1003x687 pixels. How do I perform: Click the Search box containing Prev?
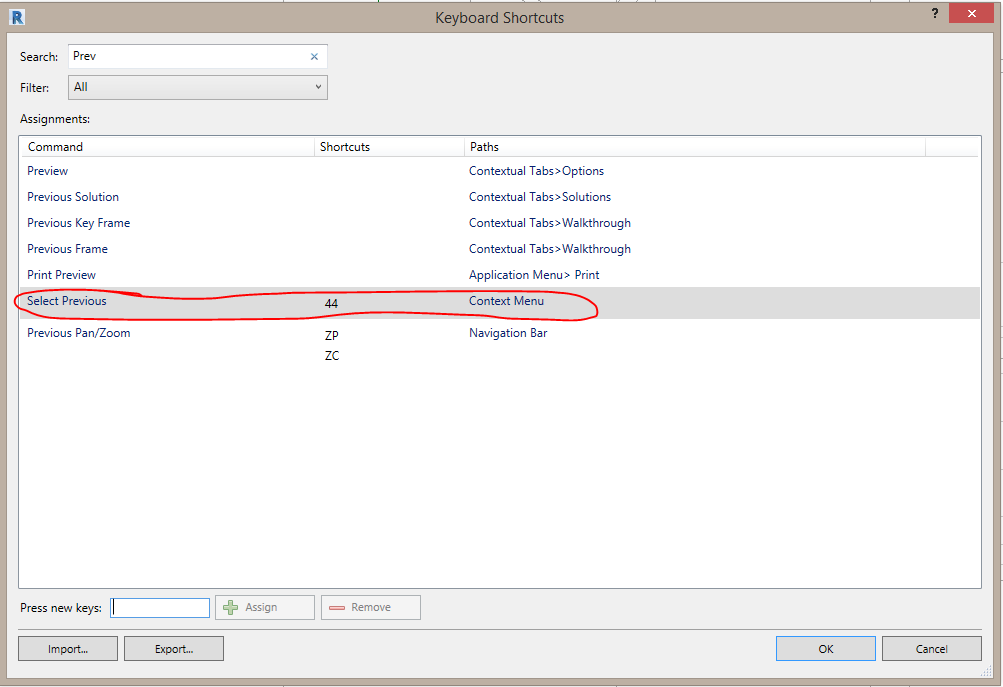[180, 56]
